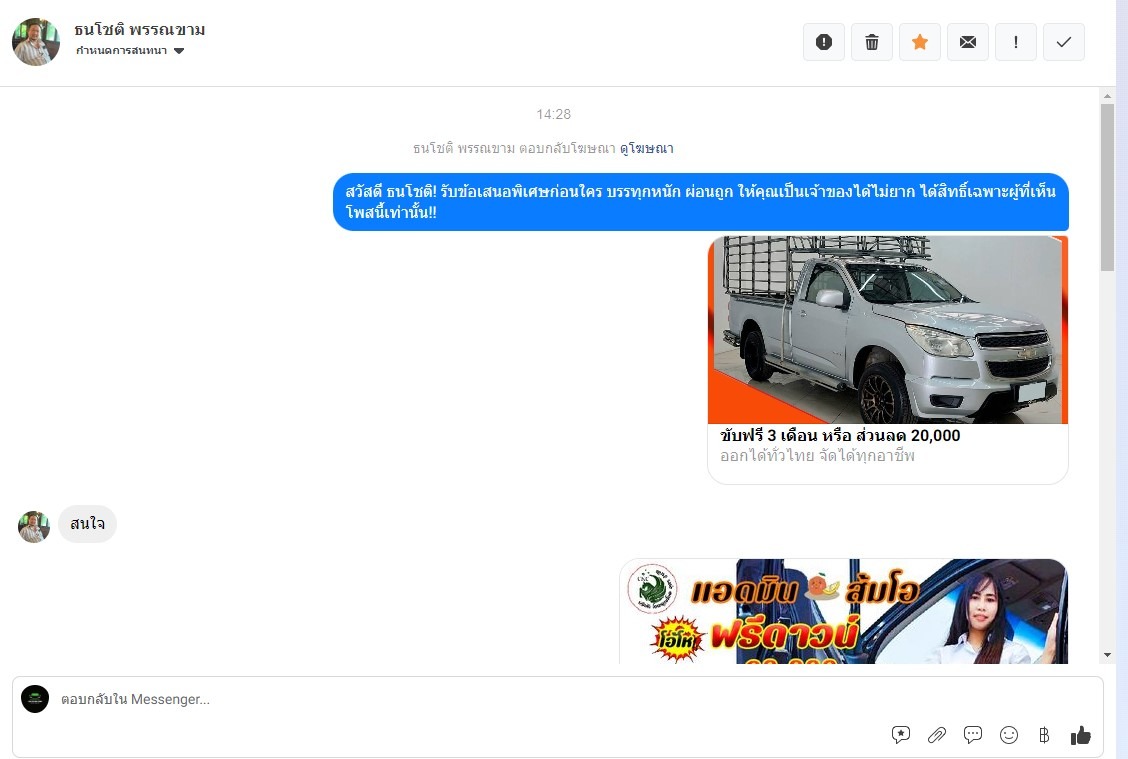The width and height of the screenshot is (1128, 759).
Task: Delete the conversation using trash icon
Action: click(872, 42)
